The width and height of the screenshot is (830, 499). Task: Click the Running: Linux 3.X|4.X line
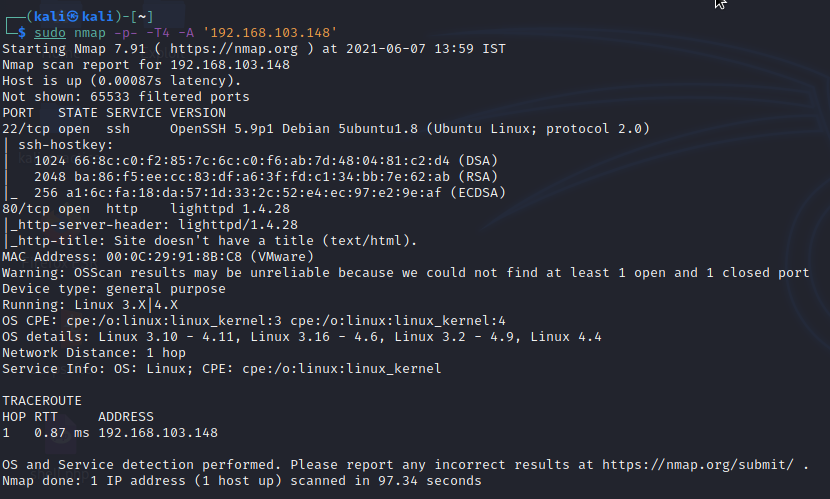(90, 305)
